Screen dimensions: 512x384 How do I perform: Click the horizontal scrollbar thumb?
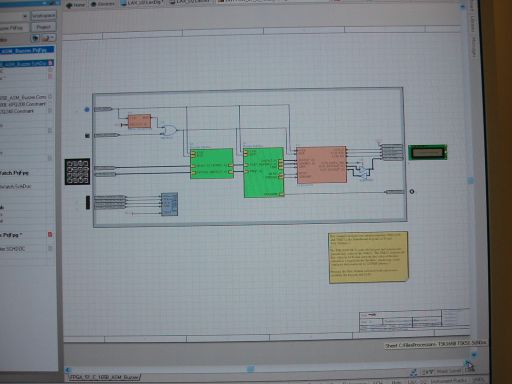click(x=250, y=369)
